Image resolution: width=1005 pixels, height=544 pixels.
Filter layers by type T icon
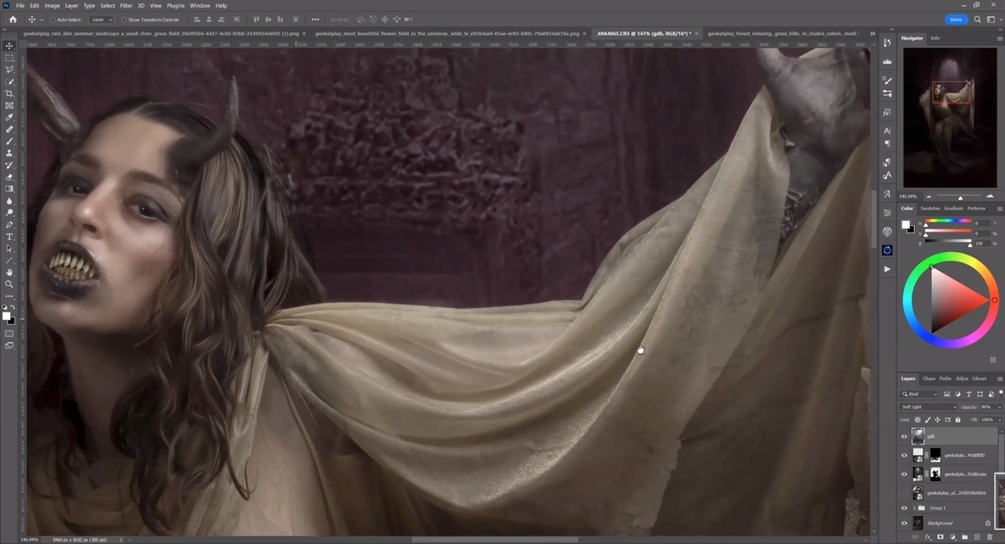pyautogui.click(x=968, y=394)
